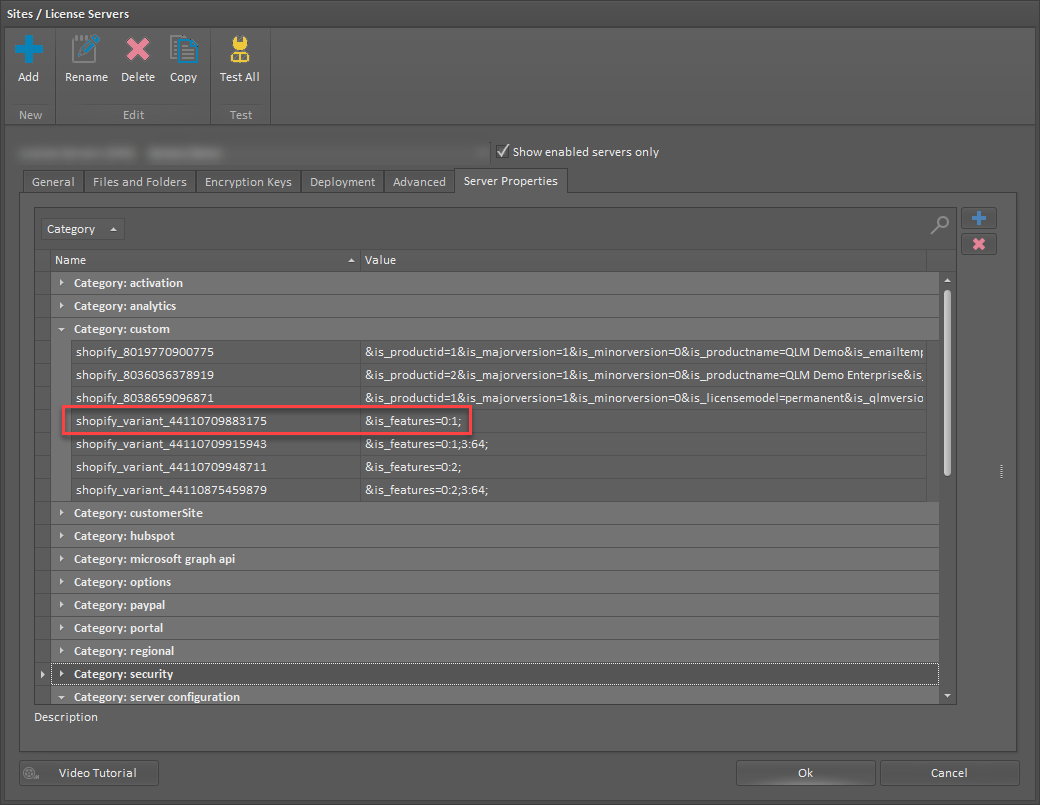
Task: Click the Ok button
Action: (x=805, y=773)
